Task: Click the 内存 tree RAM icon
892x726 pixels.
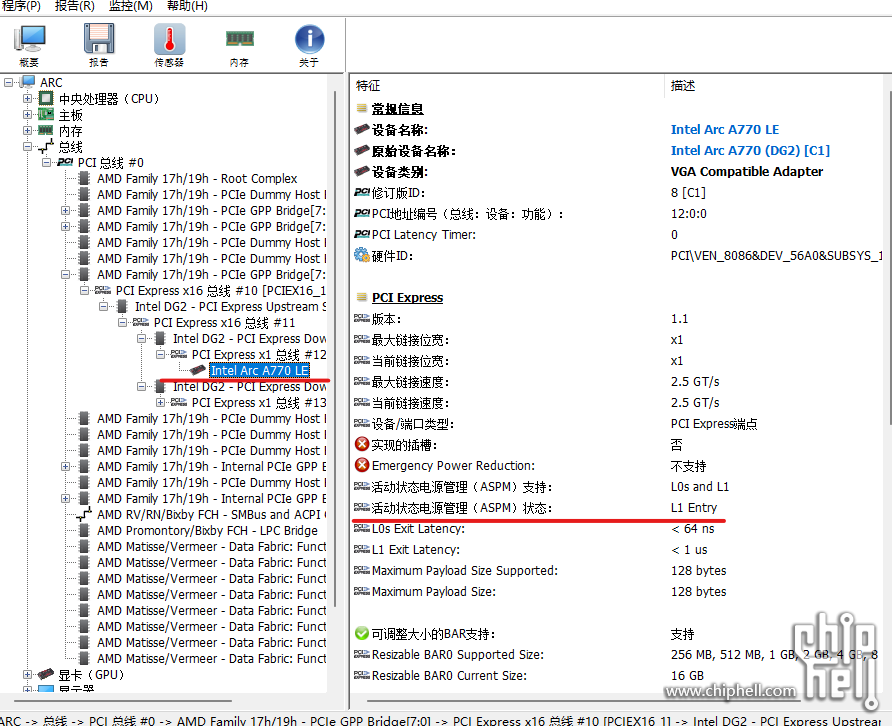Action: point(46,130)
